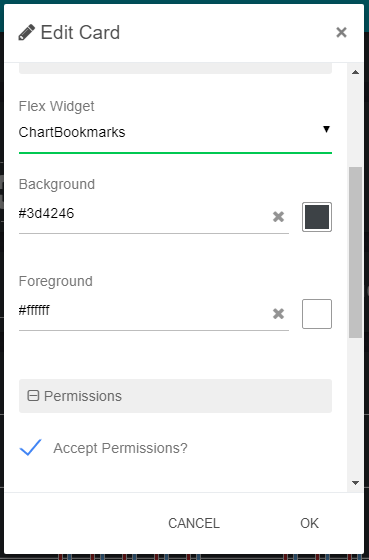Click the Background hex input field
369x560 pixels.
[x=143, y=214]
